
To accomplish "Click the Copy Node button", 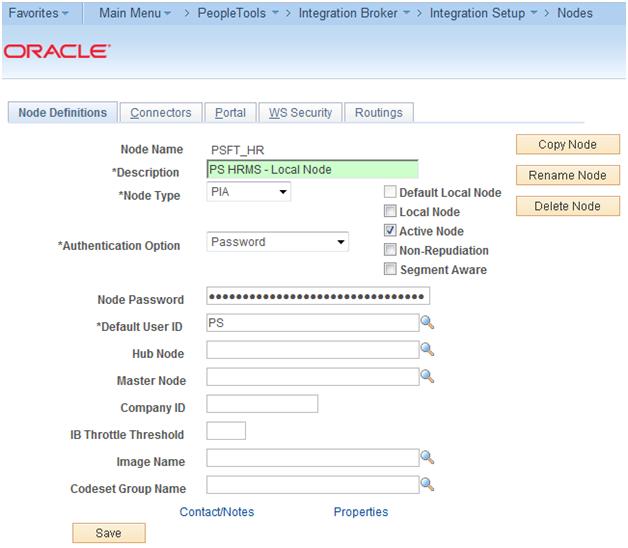I will coord(568,144).
